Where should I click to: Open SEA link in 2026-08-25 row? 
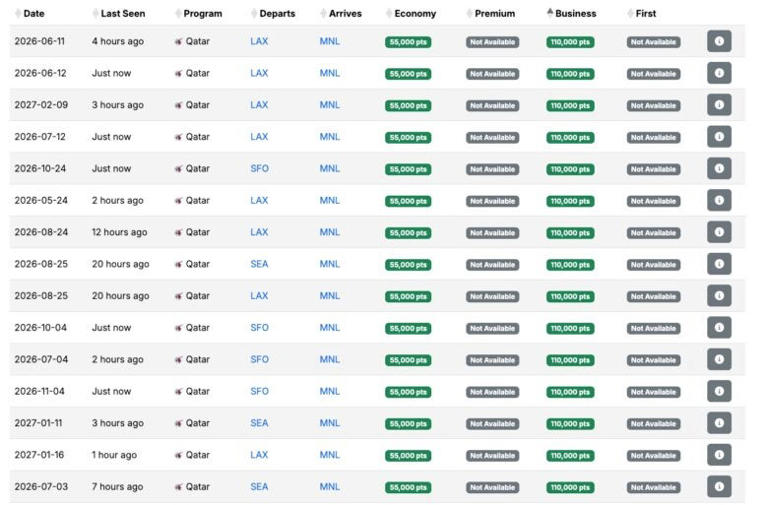259,264
